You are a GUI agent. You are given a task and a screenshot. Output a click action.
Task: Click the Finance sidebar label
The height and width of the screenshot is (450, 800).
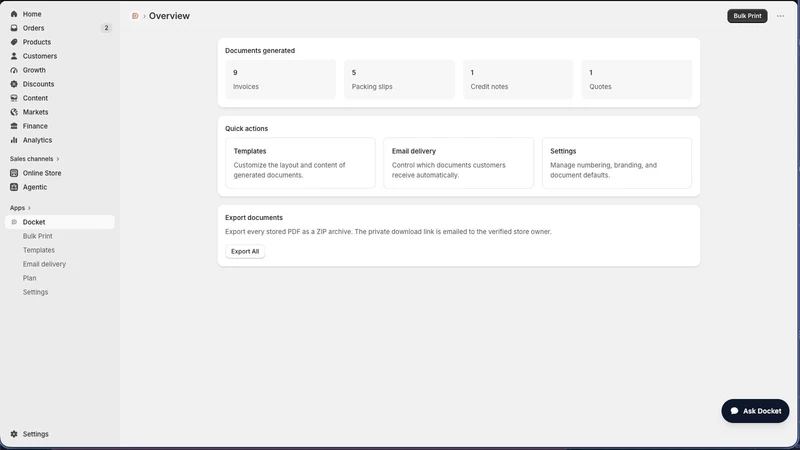pos(35,126)
